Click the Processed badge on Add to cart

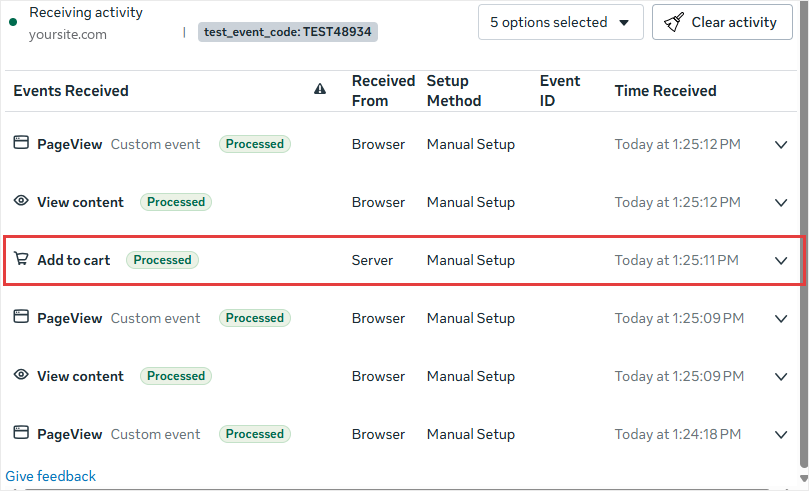click(163, 260)
